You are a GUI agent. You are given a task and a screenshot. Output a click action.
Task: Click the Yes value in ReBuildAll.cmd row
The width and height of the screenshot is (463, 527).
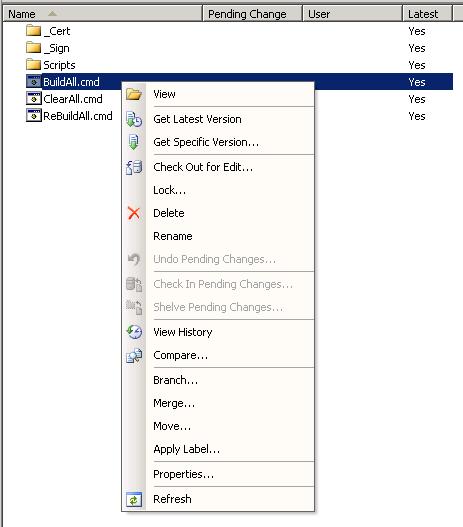tap(417, 116)
